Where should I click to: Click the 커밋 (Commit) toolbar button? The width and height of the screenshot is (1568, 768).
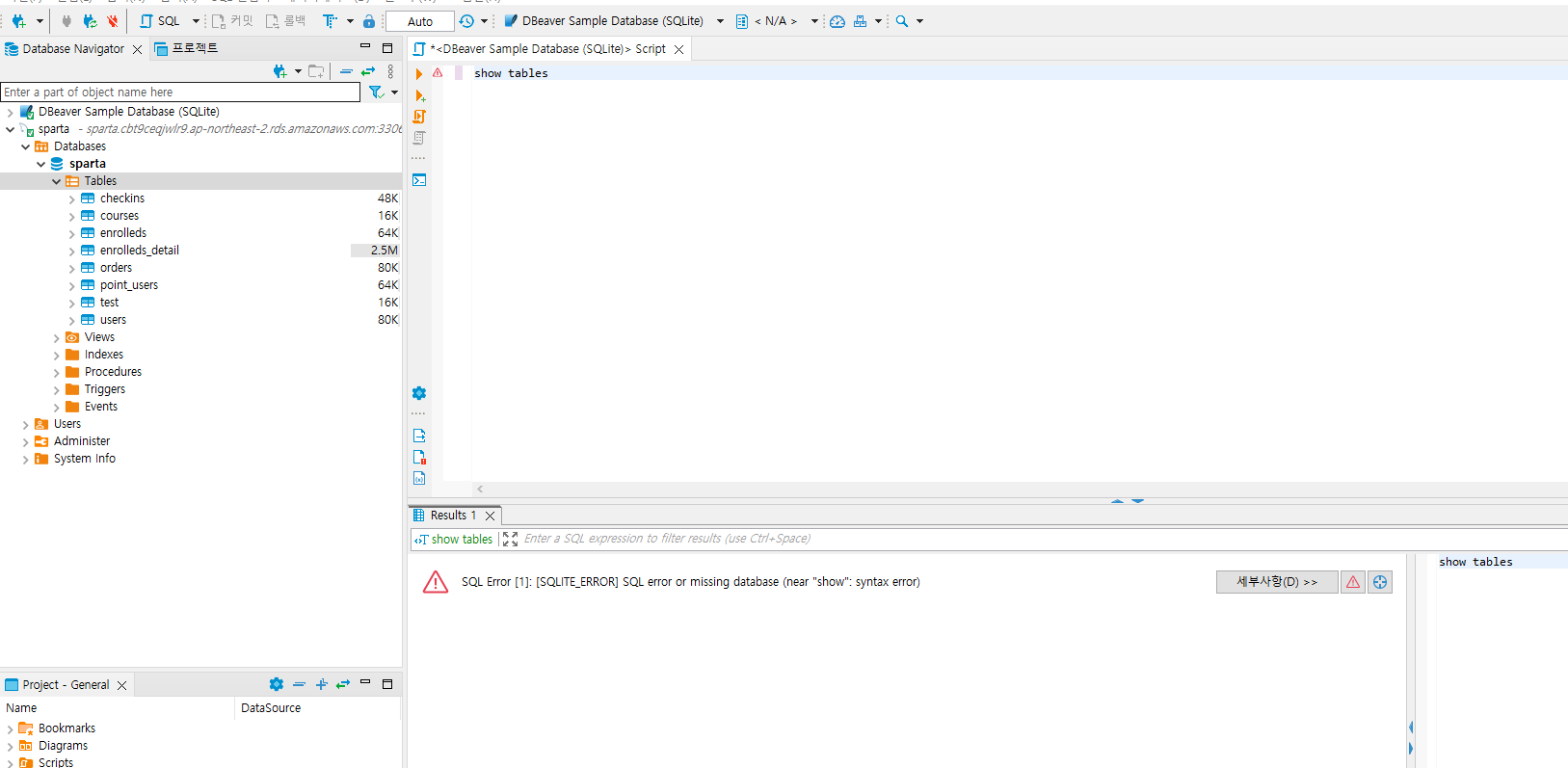232,21
